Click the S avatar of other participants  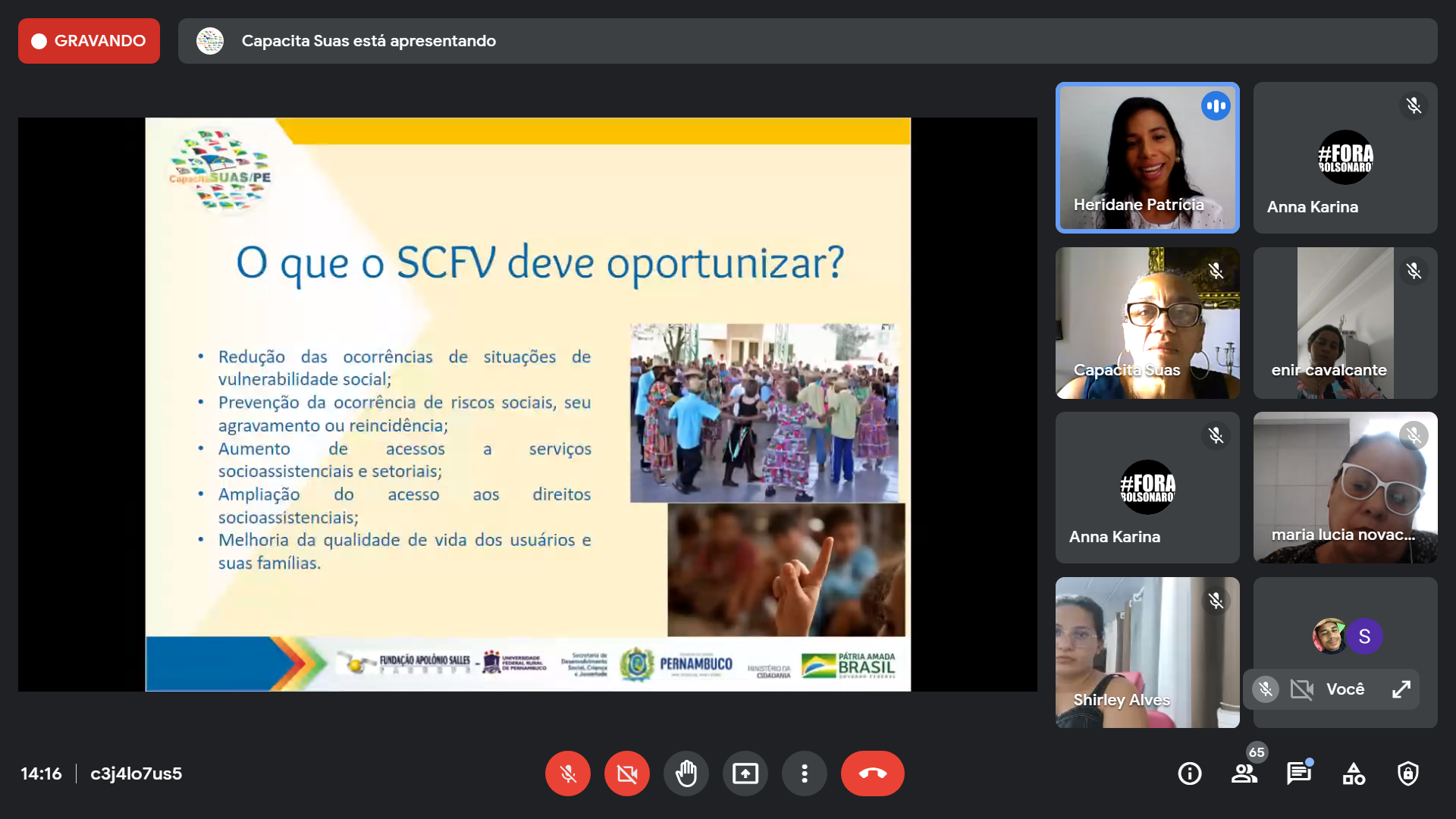coord(1364,637)
